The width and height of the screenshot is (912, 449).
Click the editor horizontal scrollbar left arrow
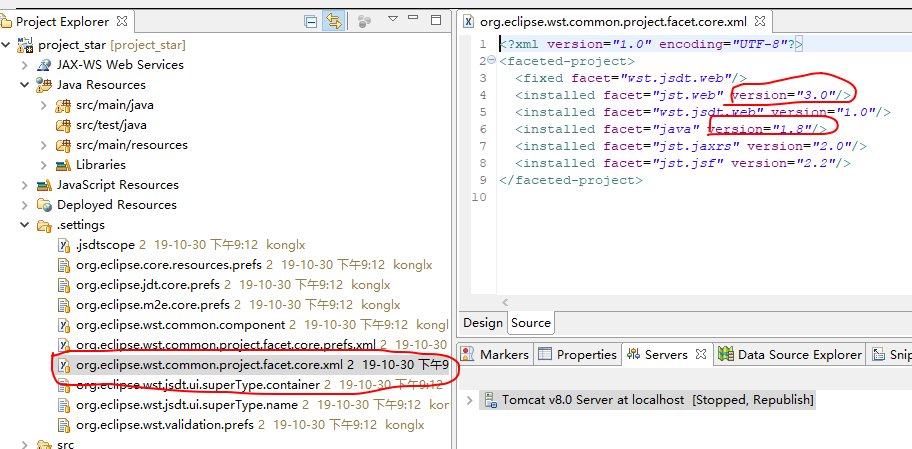pos(504,302)
